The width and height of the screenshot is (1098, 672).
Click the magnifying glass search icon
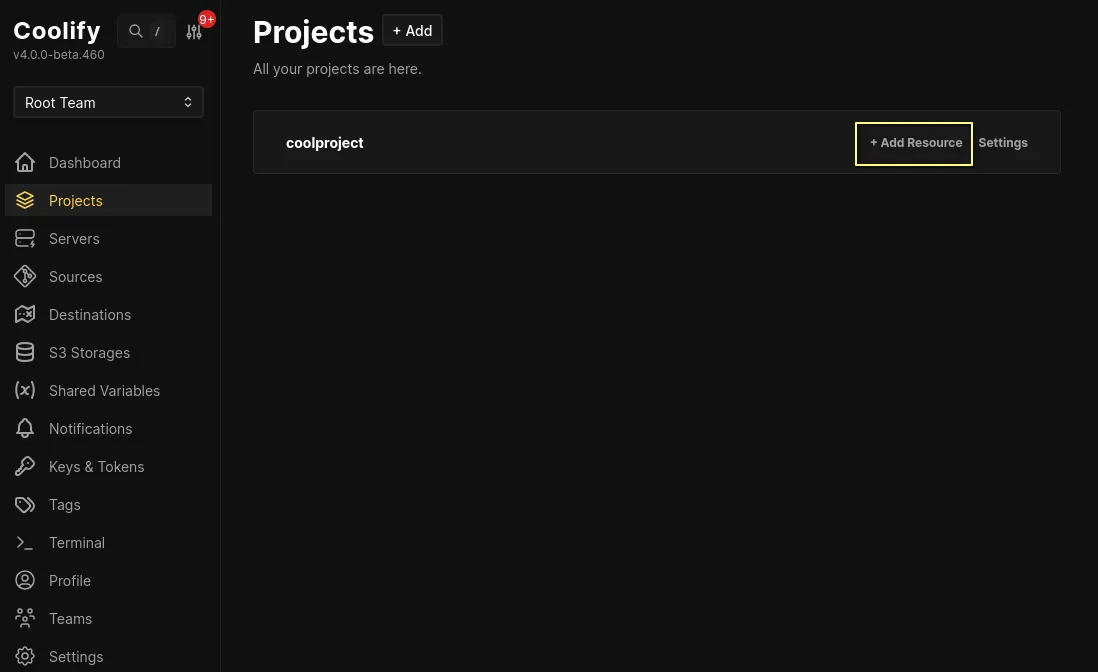pos(136,31)
